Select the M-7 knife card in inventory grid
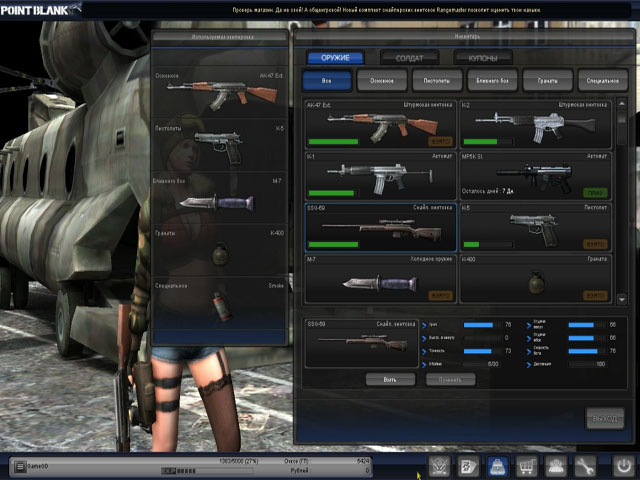Image resolution: width=640 pixels, height=480 pixels. (380, 278)
